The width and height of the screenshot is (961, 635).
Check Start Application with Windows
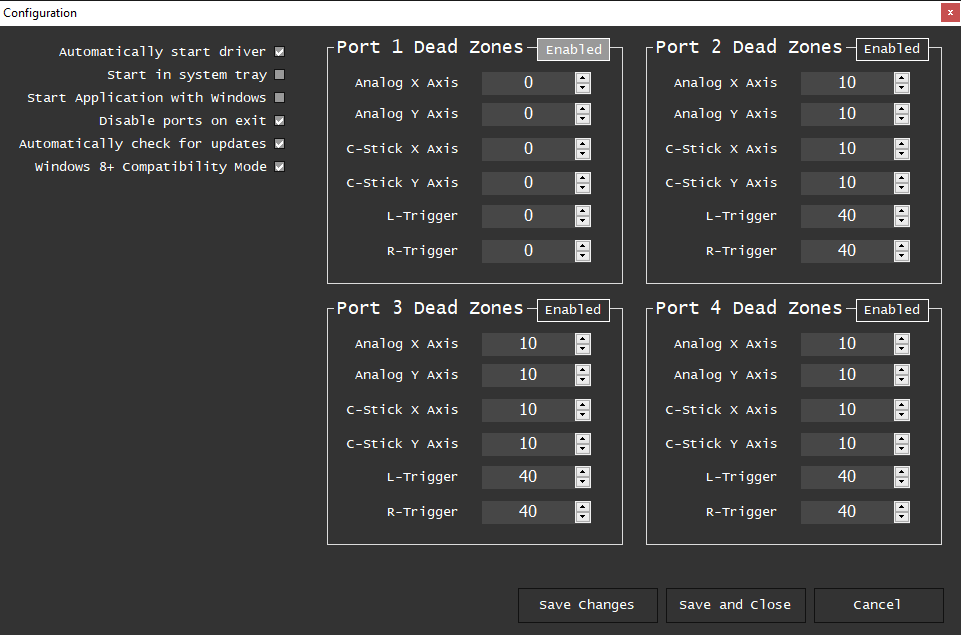click(278, 97)
